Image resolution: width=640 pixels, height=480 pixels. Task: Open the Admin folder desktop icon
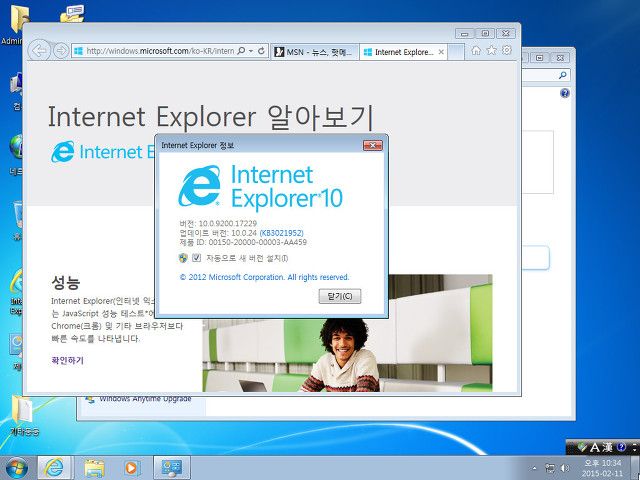point(18,24)
